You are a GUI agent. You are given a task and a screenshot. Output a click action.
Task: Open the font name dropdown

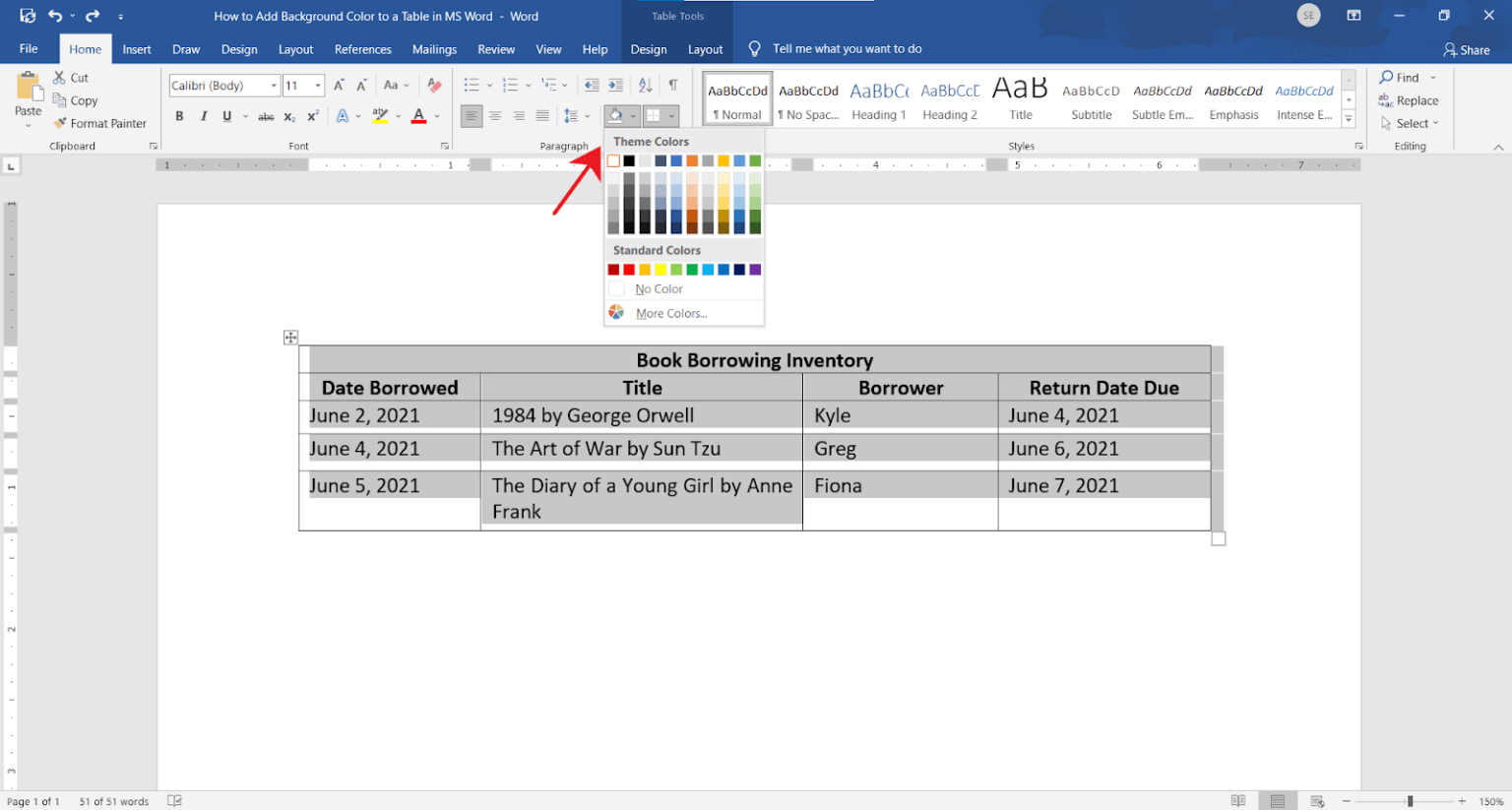[274, 86]
